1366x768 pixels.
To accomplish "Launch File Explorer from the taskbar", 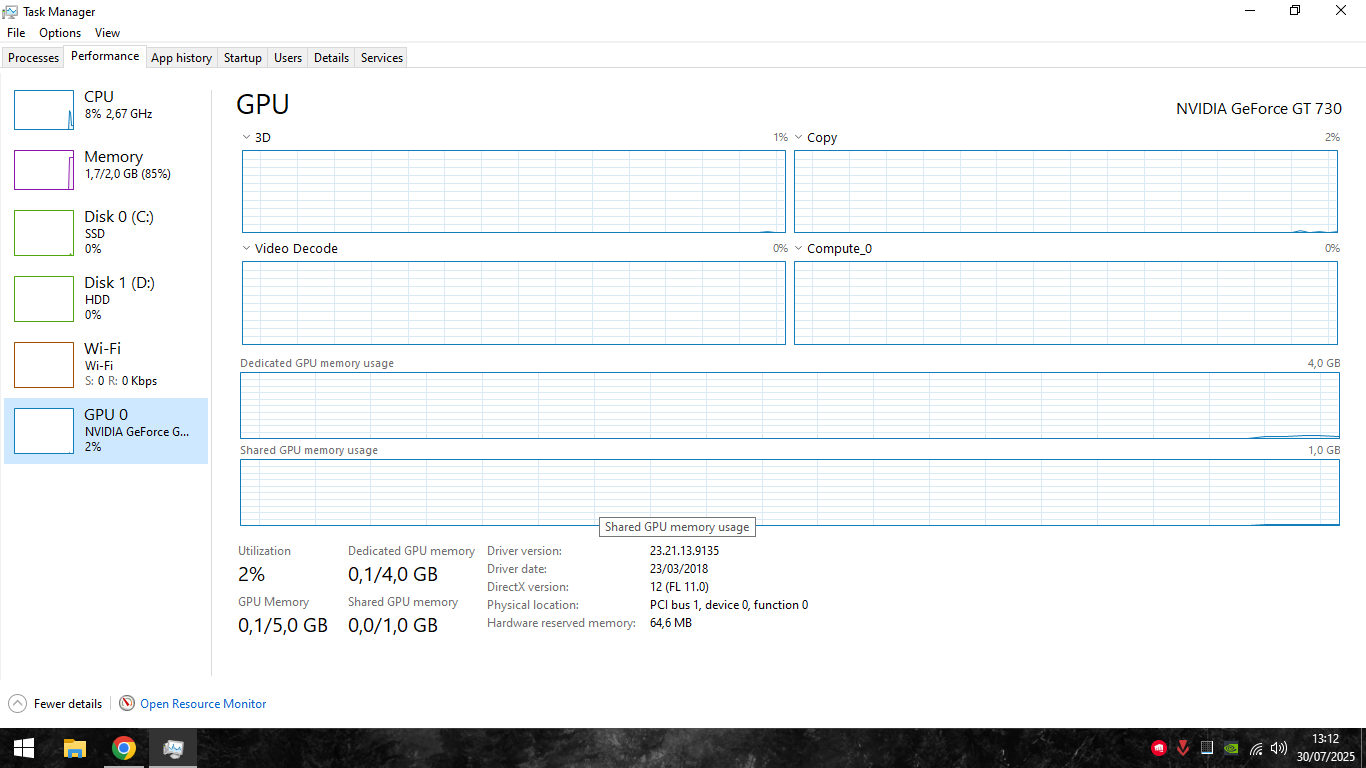I will (75, 748).
